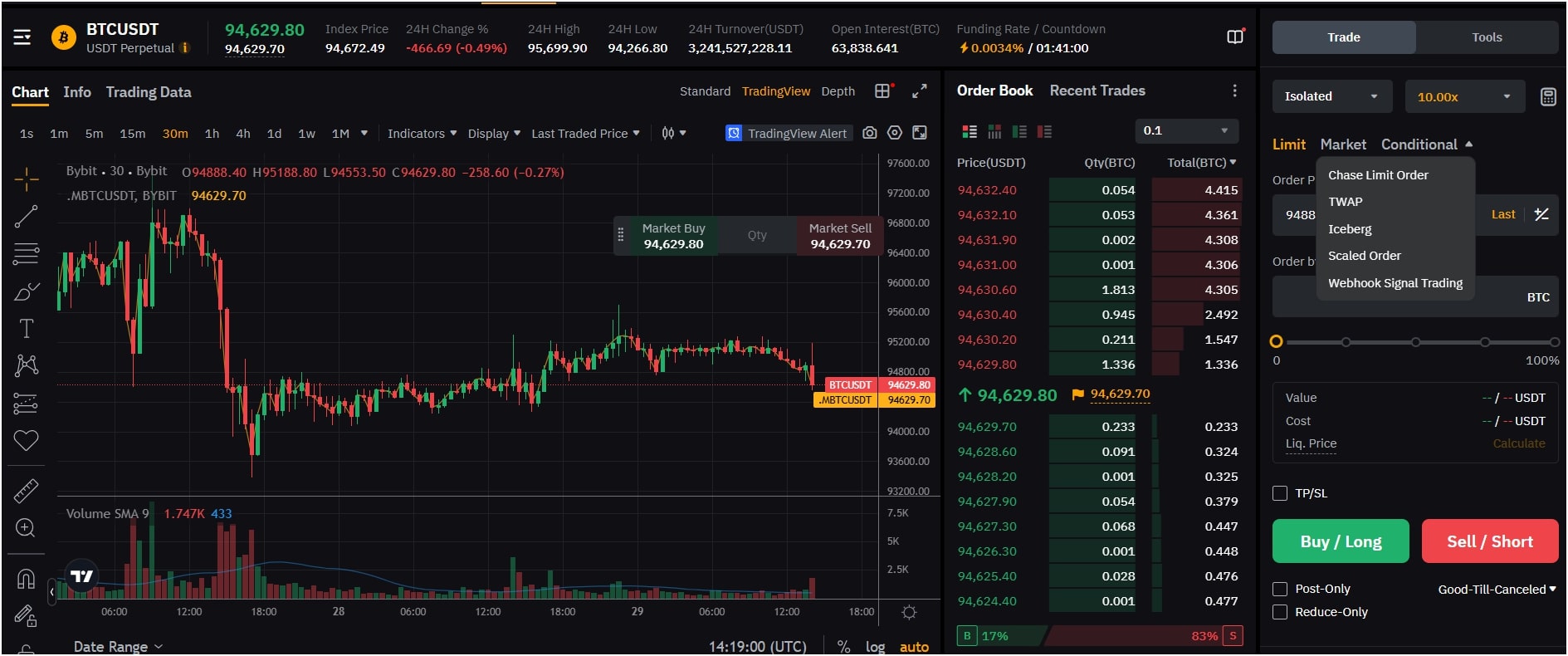Viewport: 1568px width, 656px height.
Task: Click the Bitcoin coin logo
Action: [64, 37]
